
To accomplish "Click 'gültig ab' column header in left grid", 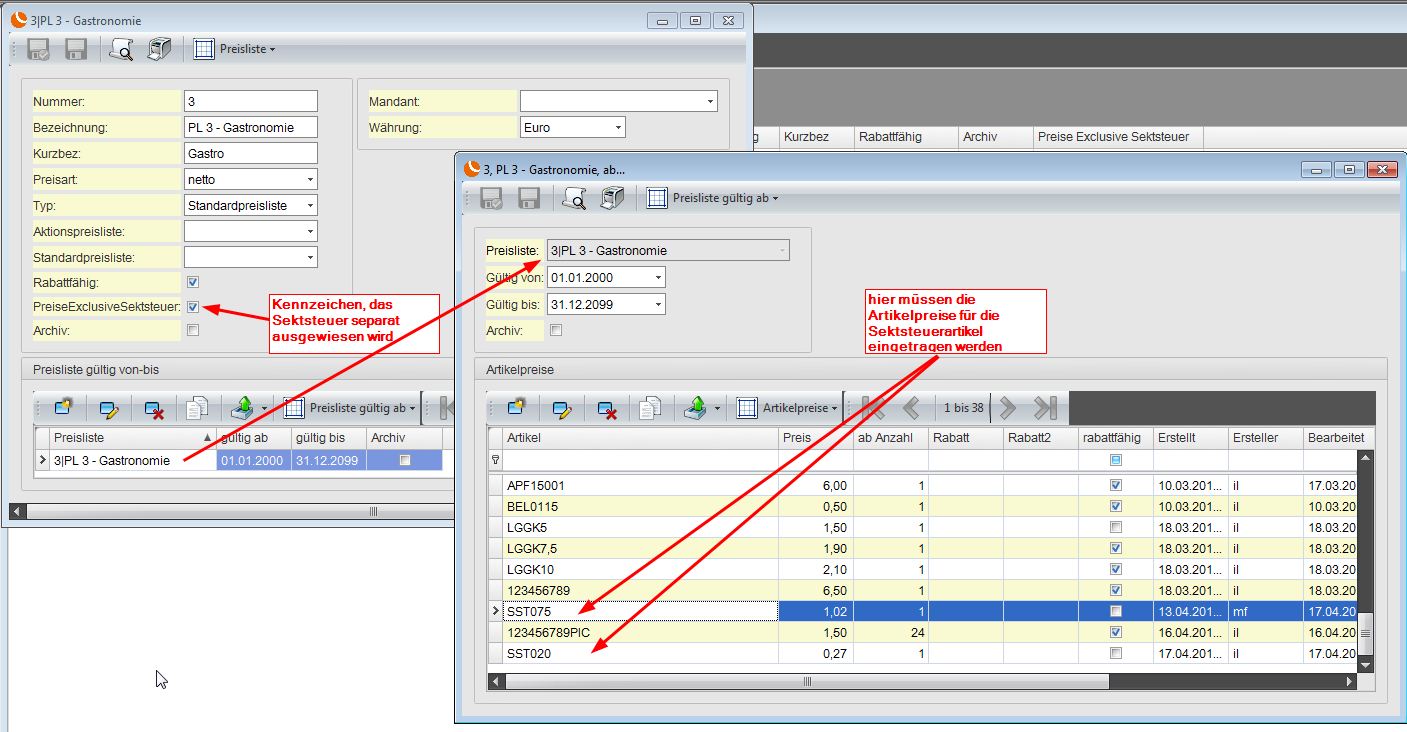I will [253, 438].
